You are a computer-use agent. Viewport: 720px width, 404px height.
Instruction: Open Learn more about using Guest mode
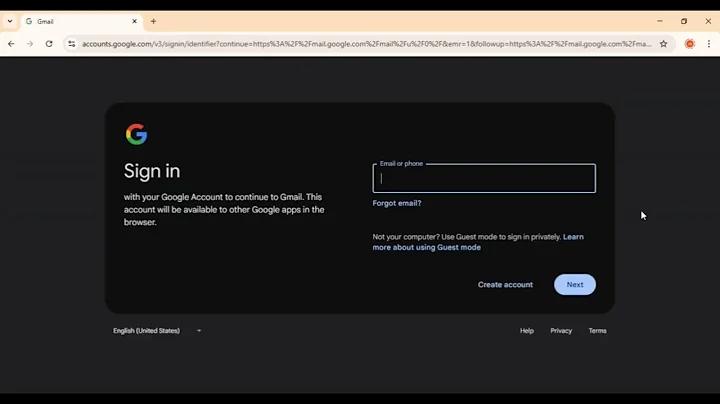pyautogui.click(x=478, y=242)
